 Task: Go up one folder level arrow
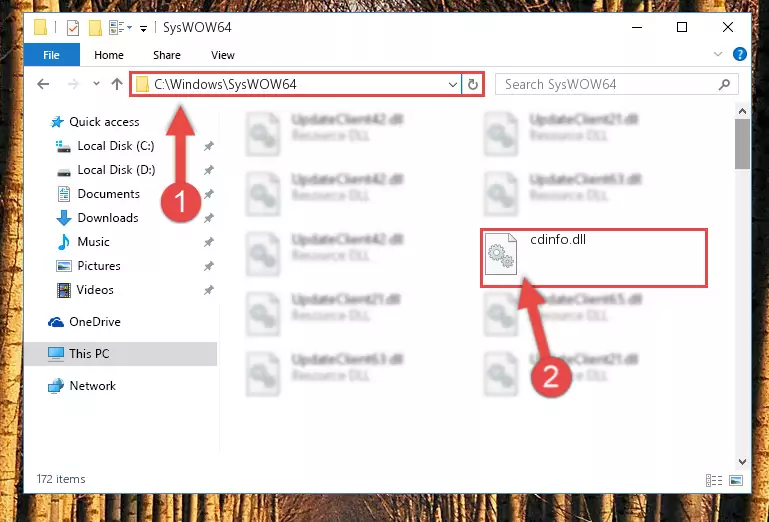(x=117, y=84)
